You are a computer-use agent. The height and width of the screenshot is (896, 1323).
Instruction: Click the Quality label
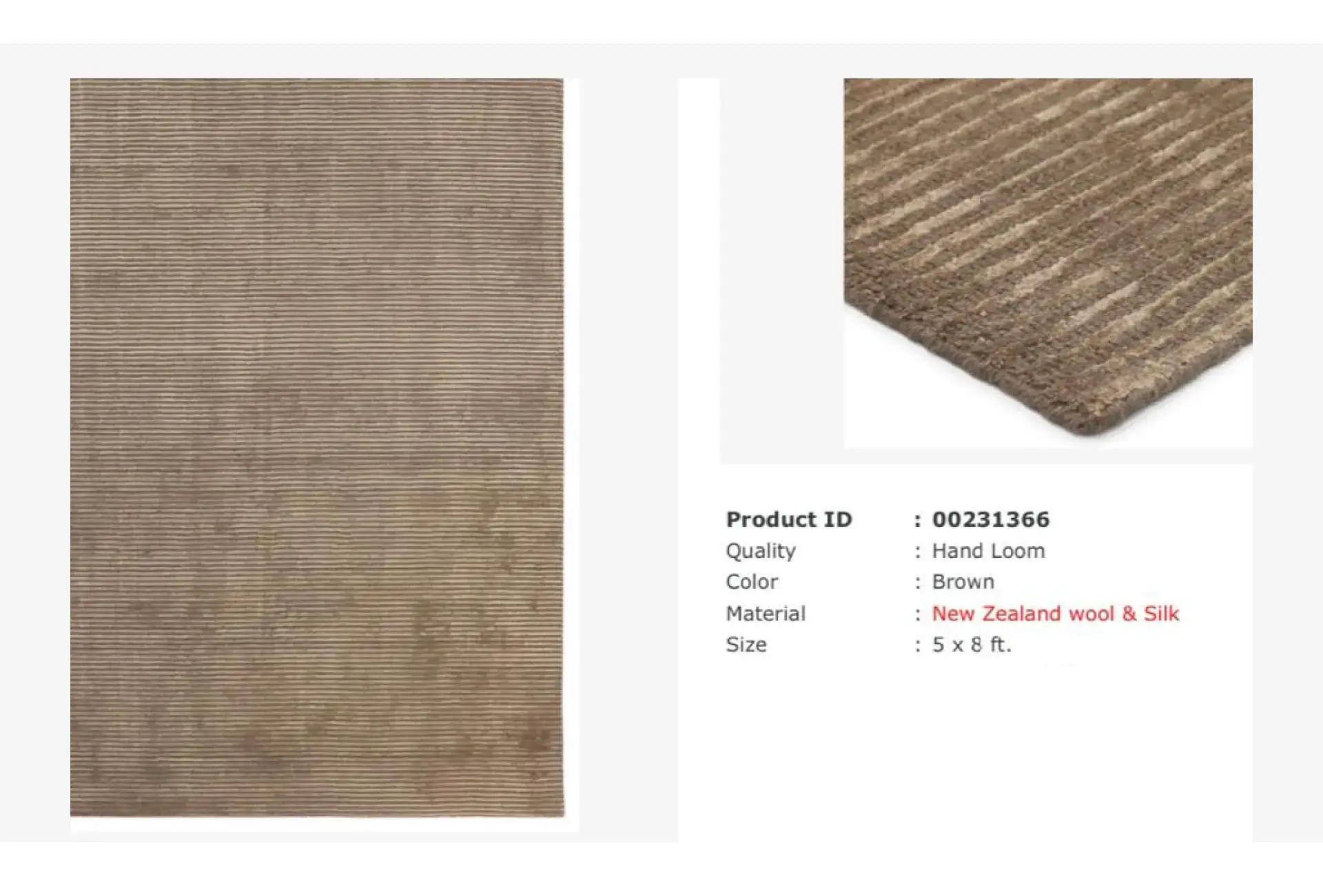[761, 551]
